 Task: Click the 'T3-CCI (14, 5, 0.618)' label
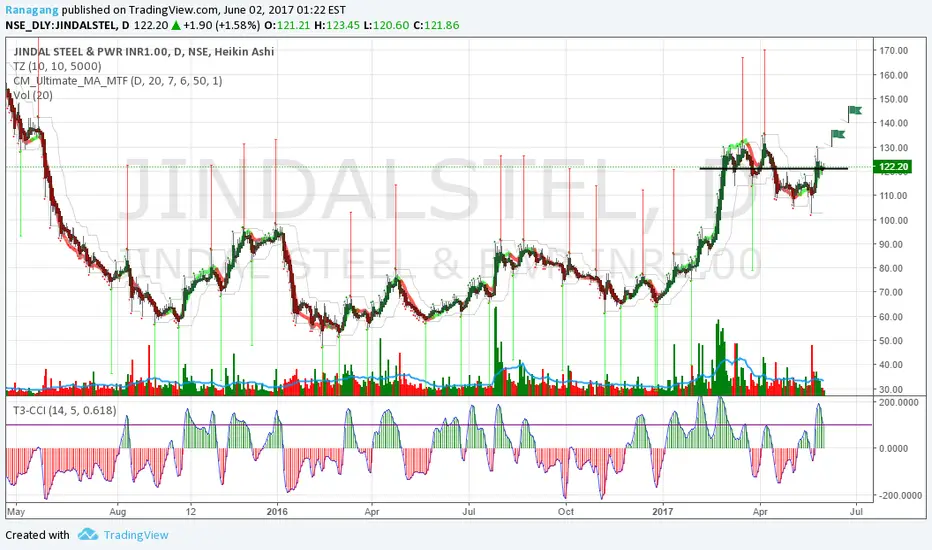pyautogui.click(x=65, y=410)
